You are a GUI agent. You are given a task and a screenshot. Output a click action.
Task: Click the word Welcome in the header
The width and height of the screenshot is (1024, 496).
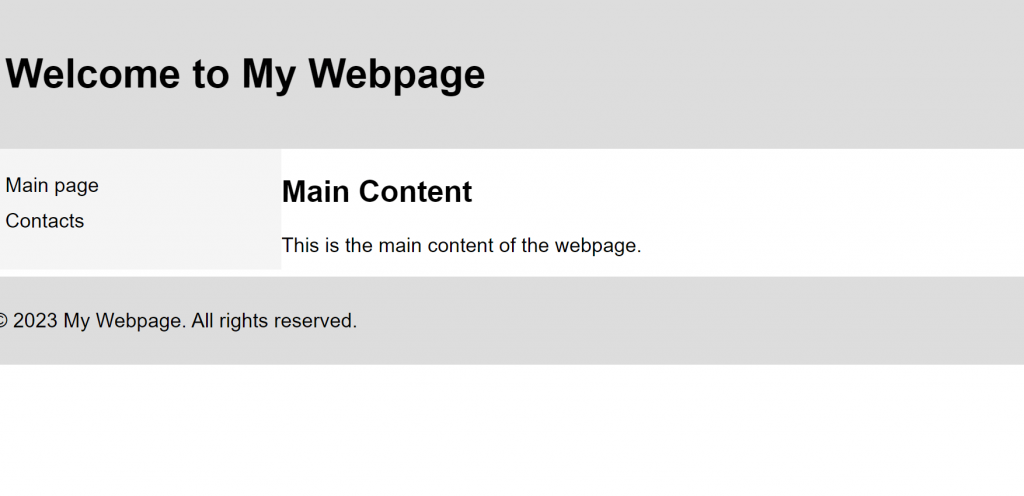[93, 73]
